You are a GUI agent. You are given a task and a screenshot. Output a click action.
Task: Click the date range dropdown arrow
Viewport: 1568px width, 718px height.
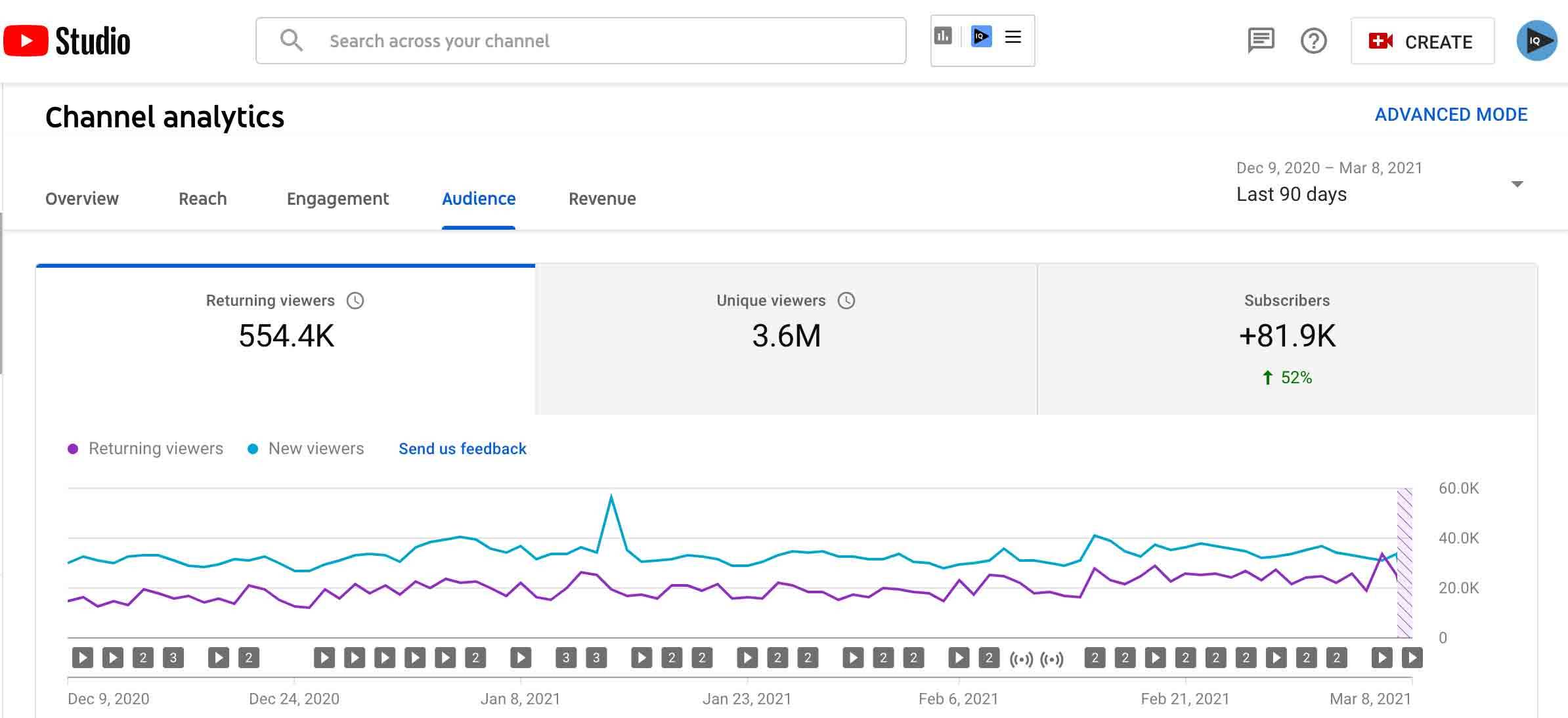click(1517, 184)
